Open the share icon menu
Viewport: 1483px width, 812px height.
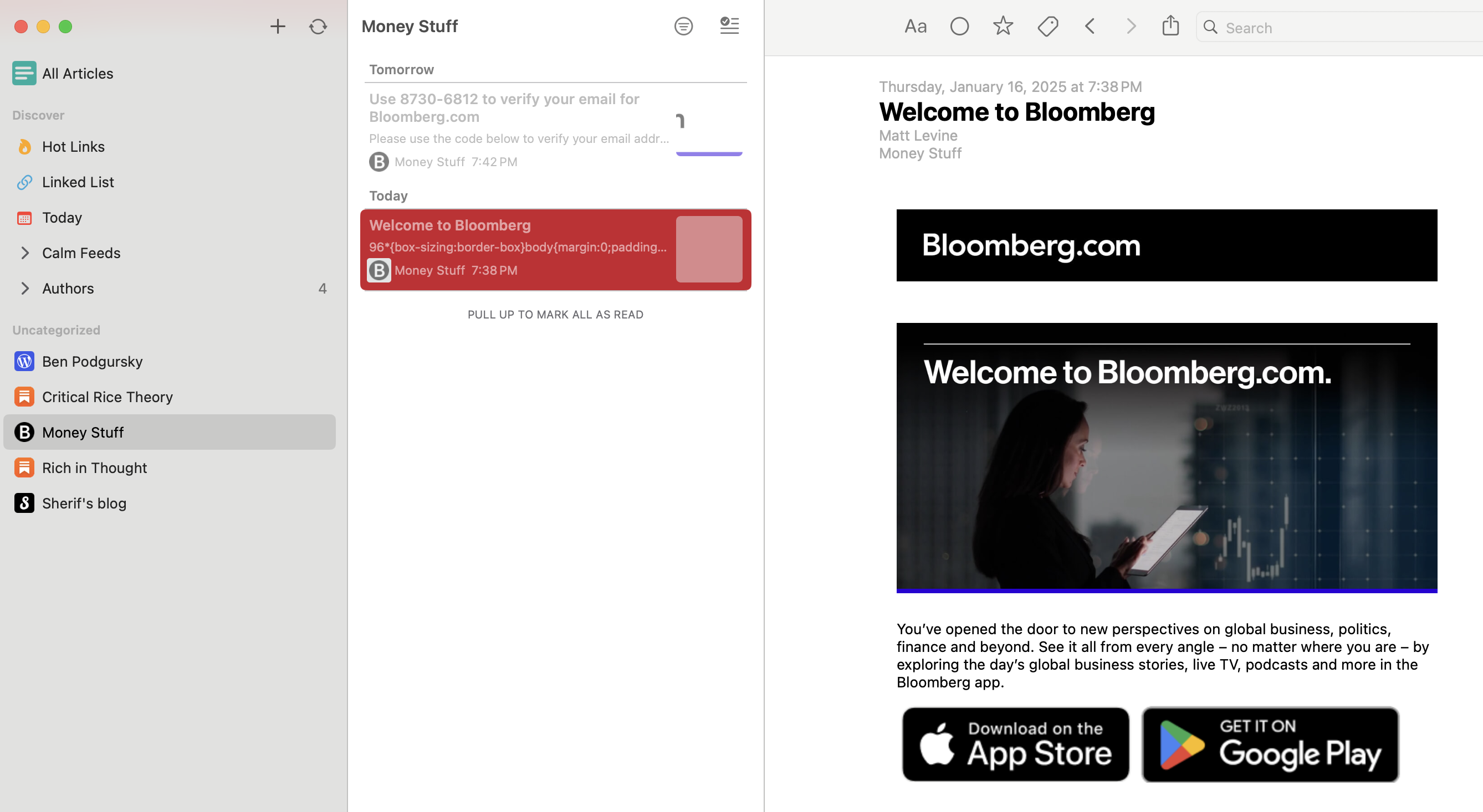(1170, 26)
